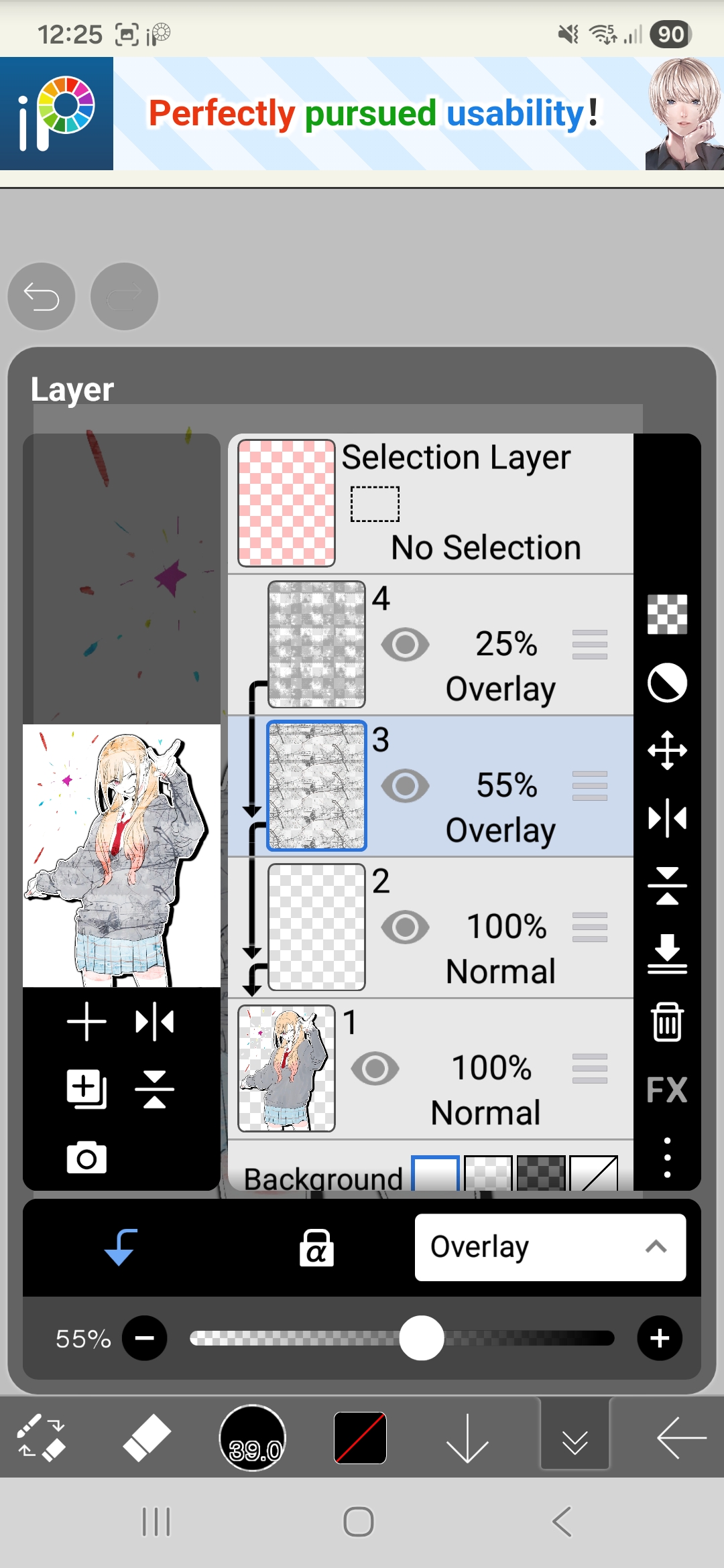
Task: Open the Overlay blend mode dropdown
Action: 550,1248
